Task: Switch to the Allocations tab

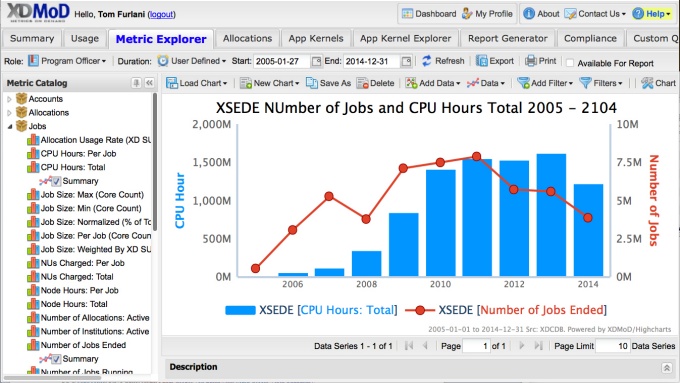Action: pos(247,39)
